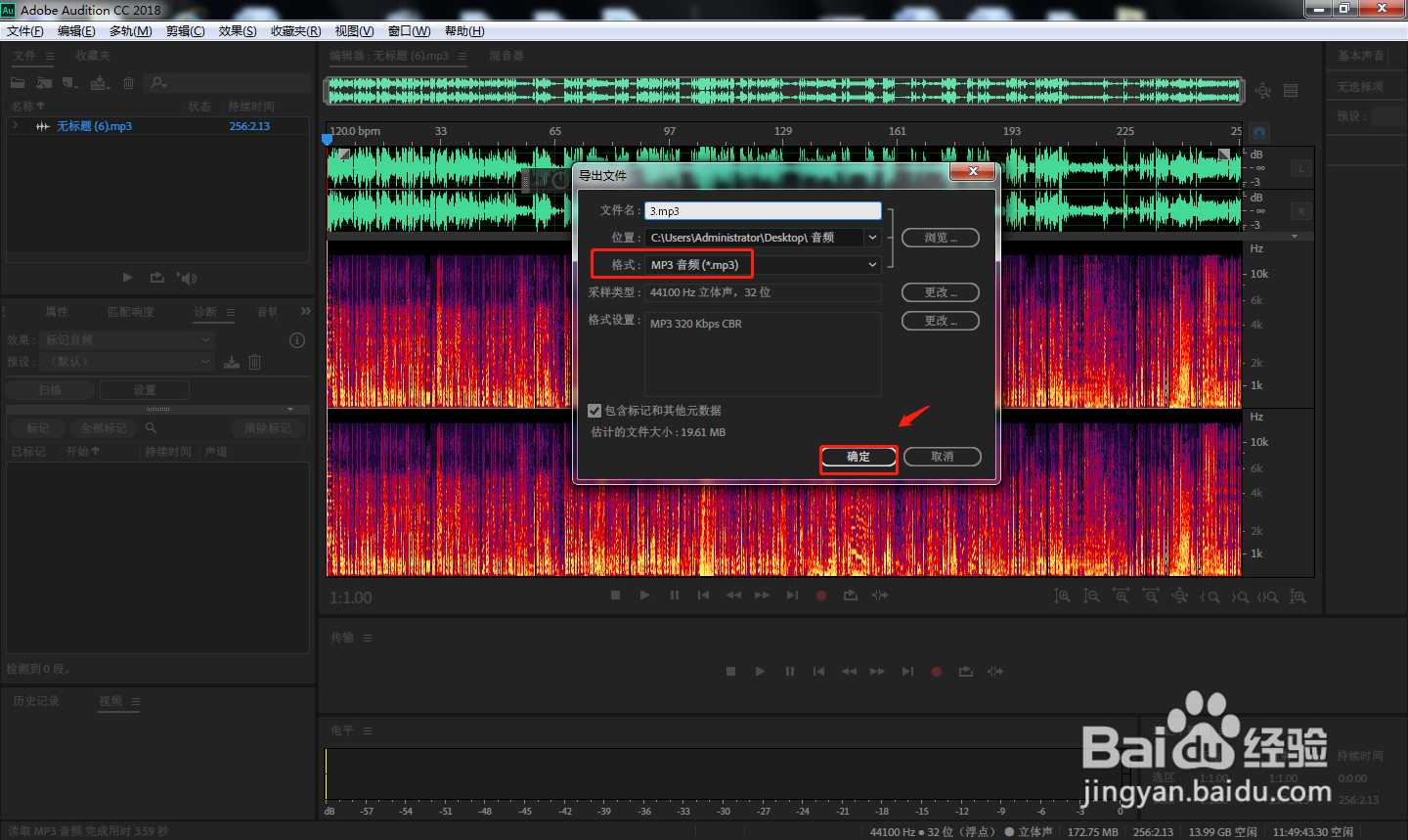This screenshot has width=1408, height=840.
Task: Switch to the 匹配响度 tab
Action: (x=131, y=312)
